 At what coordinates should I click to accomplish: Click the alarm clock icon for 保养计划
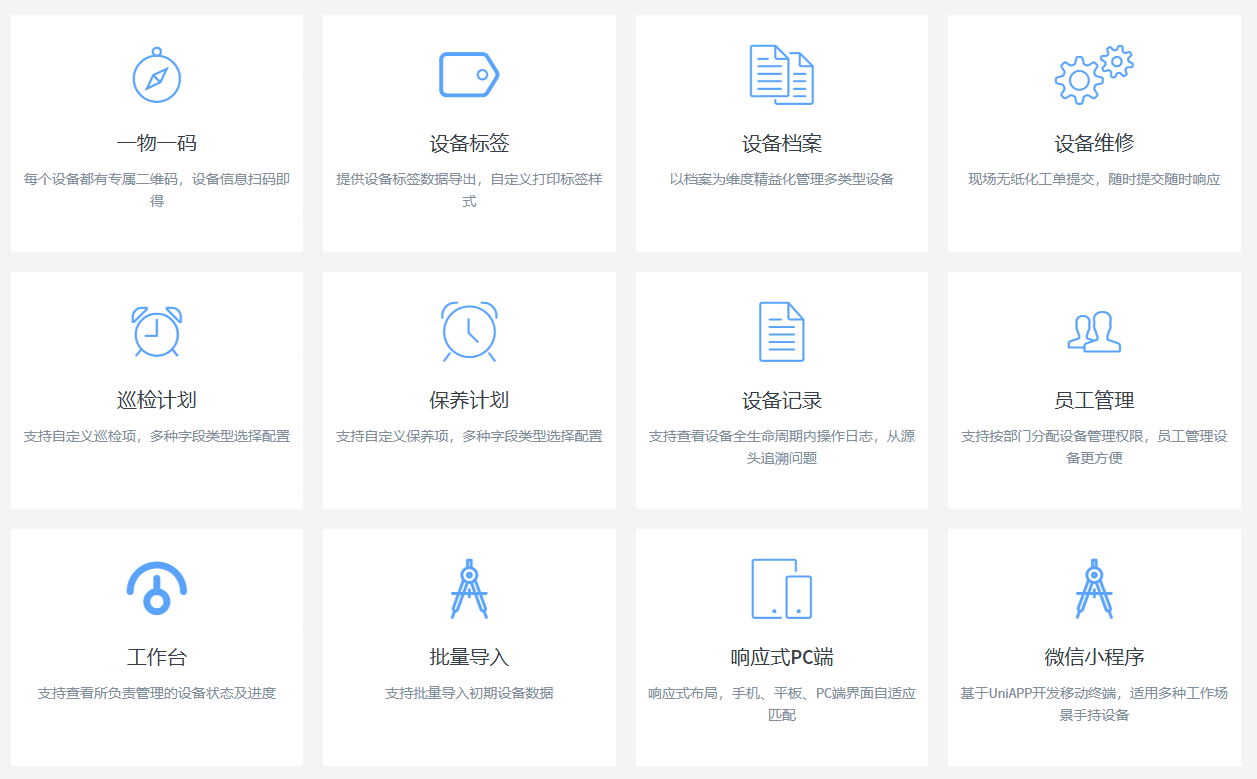tap(468, 330)
